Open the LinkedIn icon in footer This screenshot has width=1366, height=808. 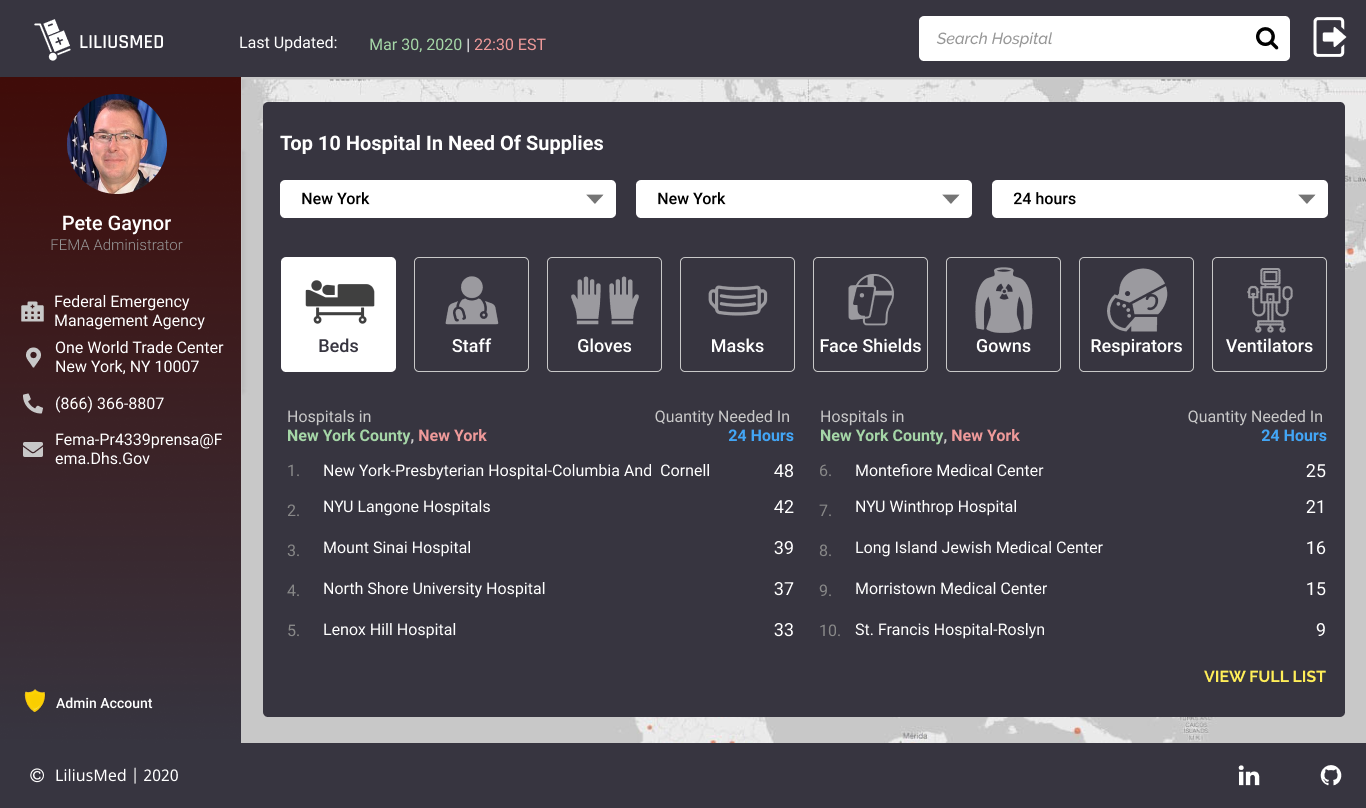(x=1249, y=775)
